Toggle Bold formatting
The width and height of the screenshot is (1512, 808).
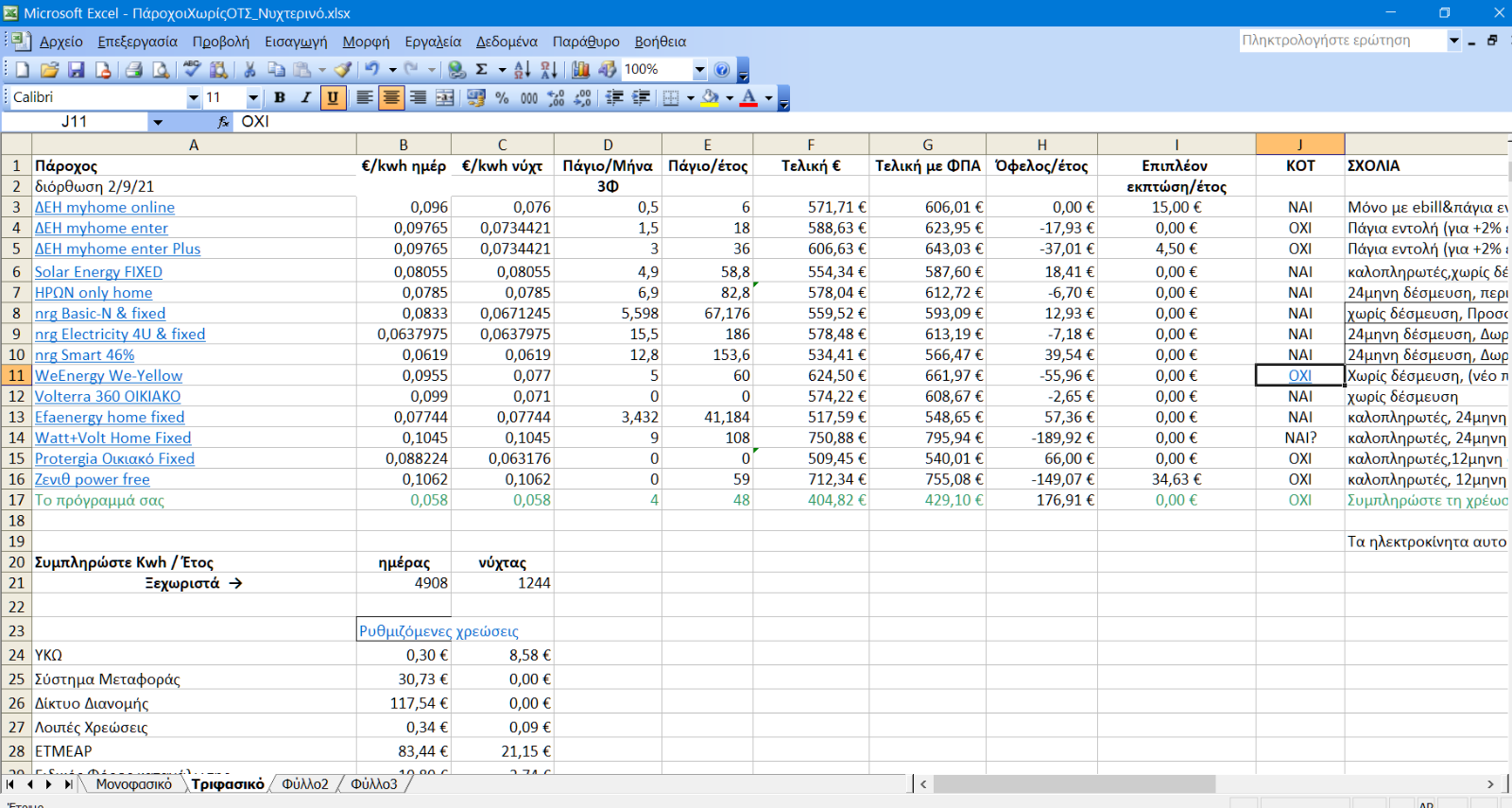[x=280, y=97]
